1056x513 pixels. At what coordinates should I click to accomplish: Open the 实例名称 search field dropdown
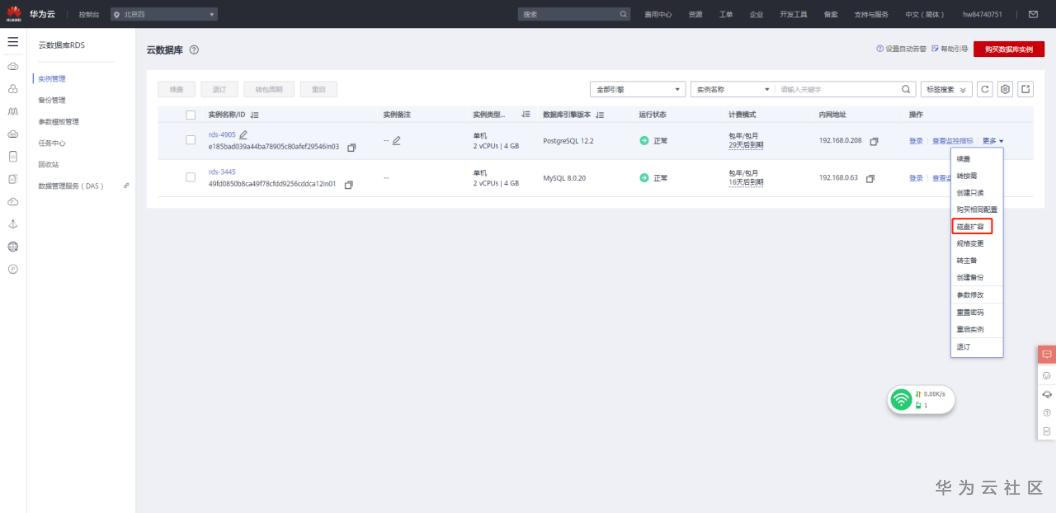(x=731, y=90)
